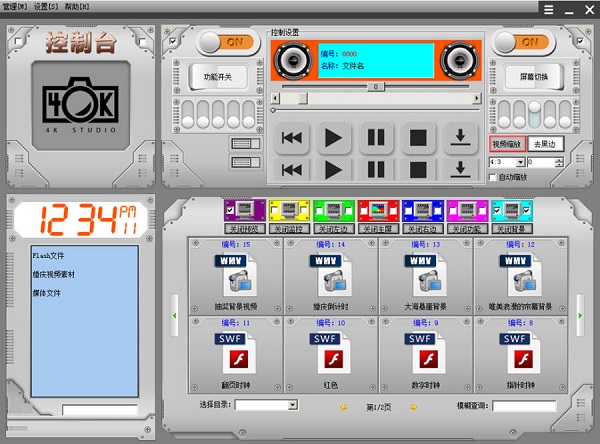Toggle left checkbox on cyan monitor tile

coord(497,210)
